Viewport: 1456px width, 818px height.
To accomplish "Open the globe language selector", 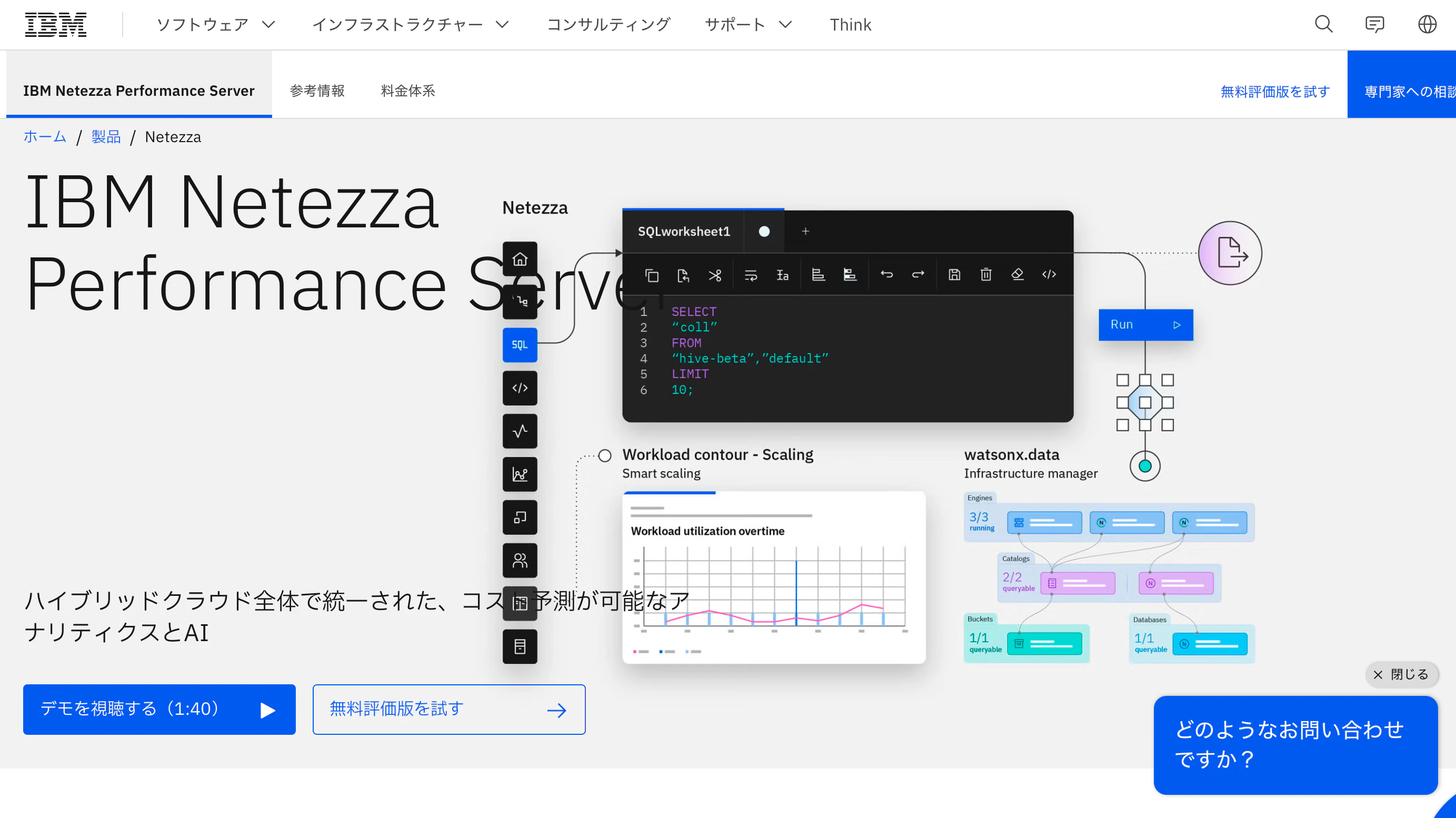I will (x=1427, y=24).
